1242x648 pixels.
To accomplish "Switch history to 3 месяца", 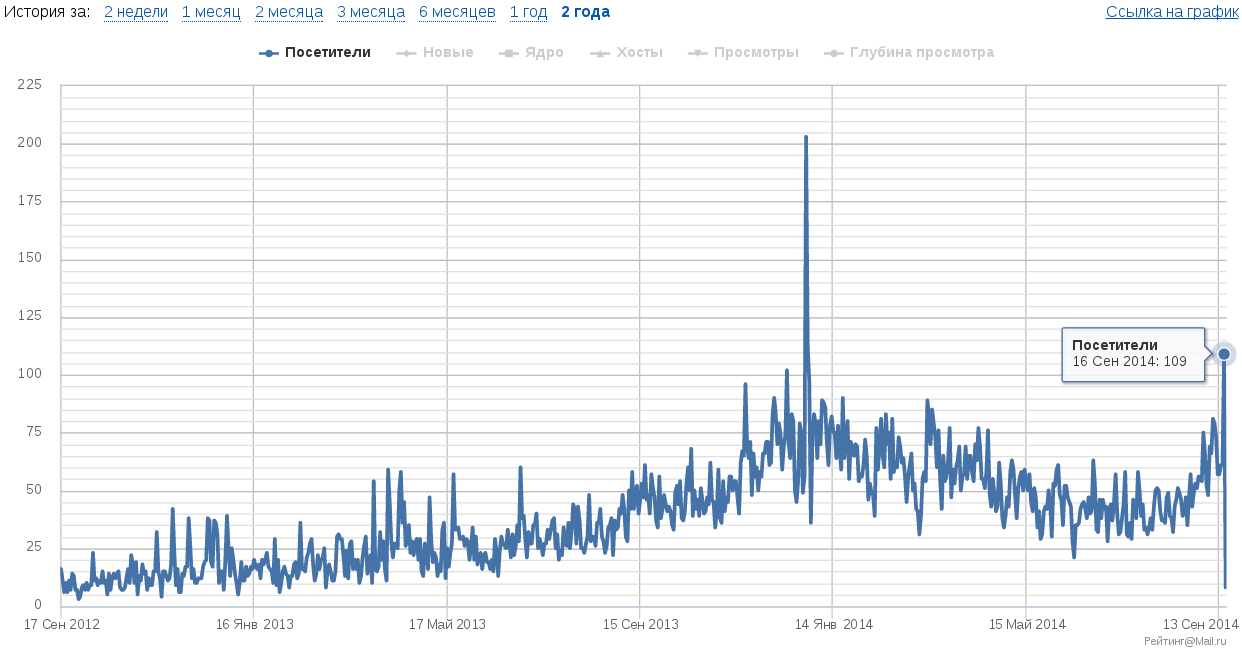I will point(371,12).
